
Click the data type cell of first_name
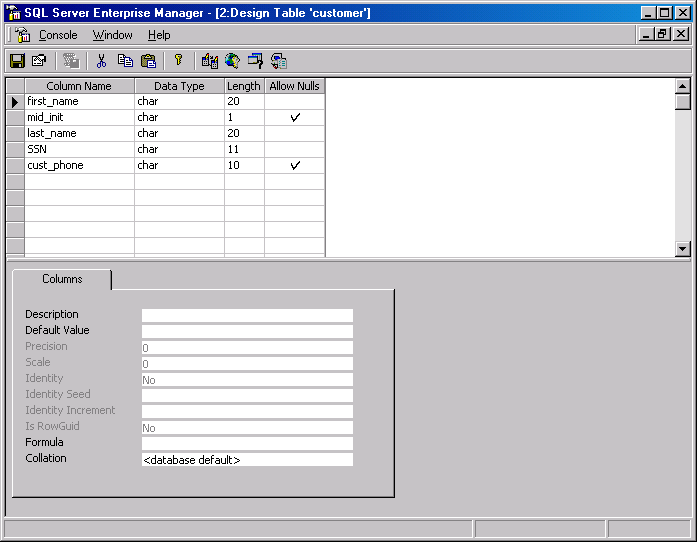point(180,101)
